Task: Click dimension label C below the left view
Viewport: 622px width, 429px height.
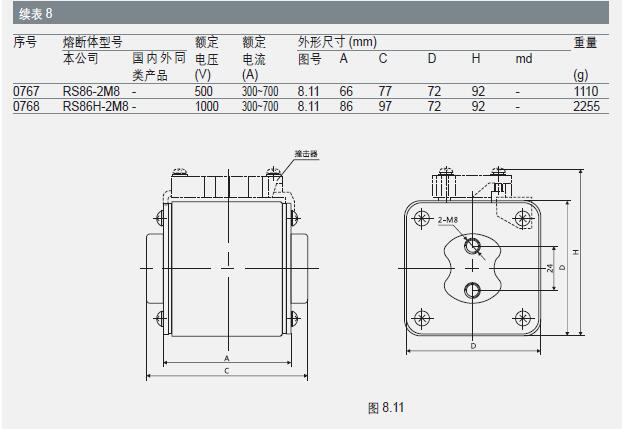Action: coord(228,371)
